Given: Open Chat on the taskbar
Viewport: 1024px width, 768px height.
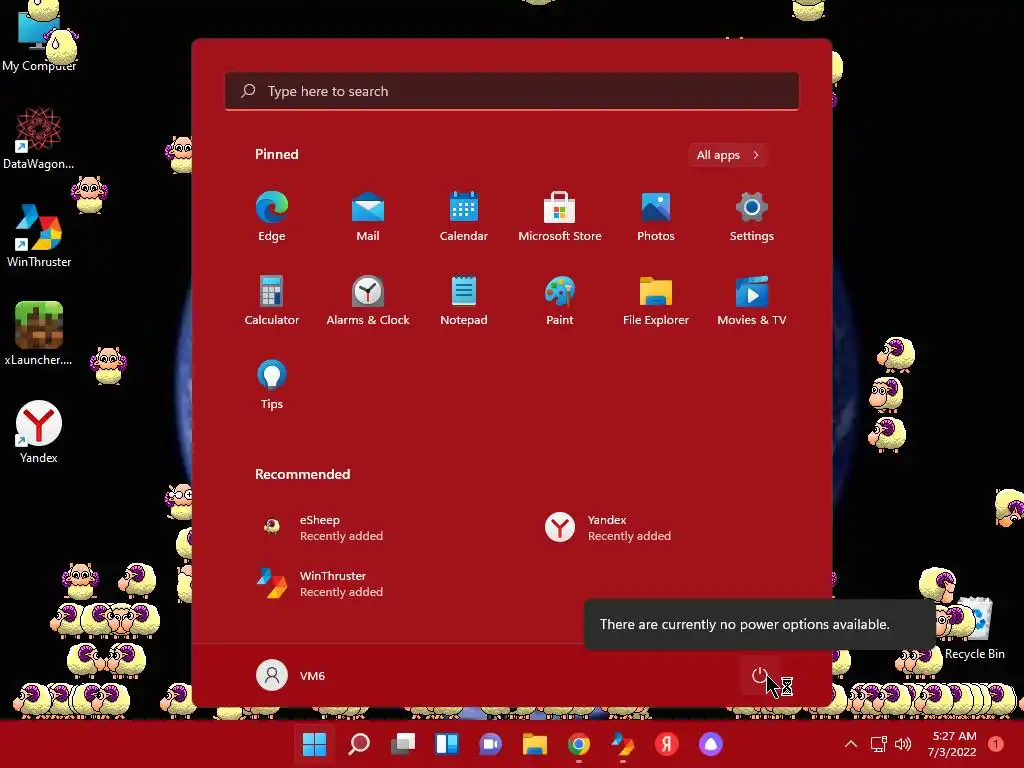Looking at the screenshot, I should [491, 744].
